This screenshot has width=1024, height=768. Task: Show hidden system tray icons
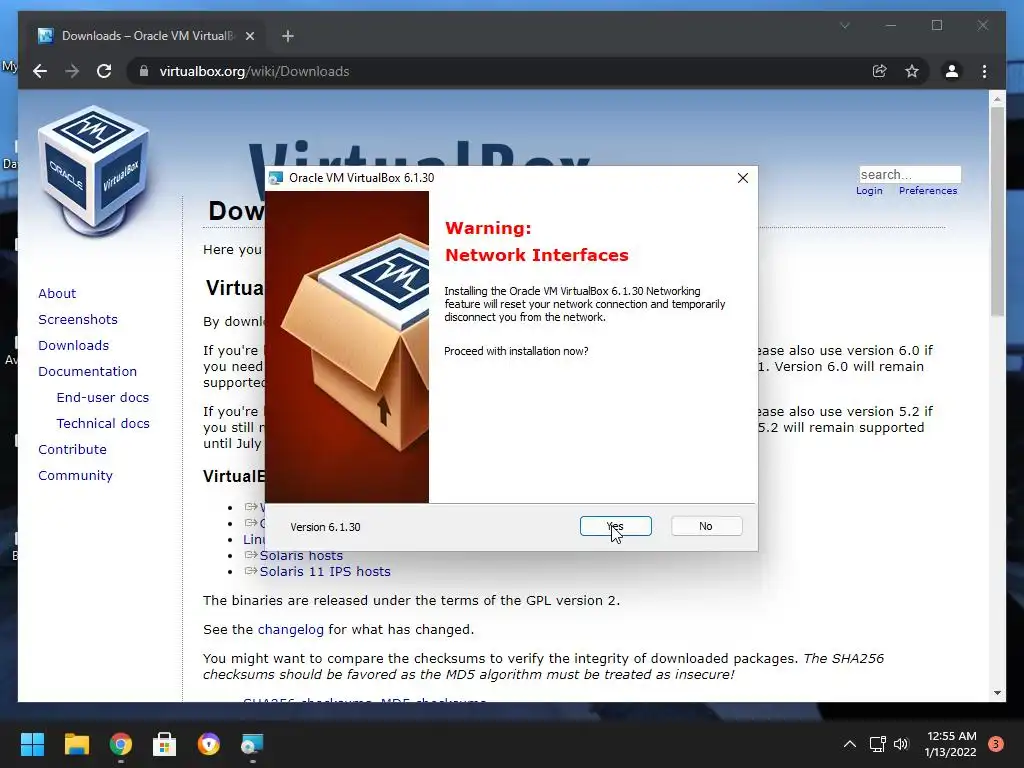click(x=849, y=744)
